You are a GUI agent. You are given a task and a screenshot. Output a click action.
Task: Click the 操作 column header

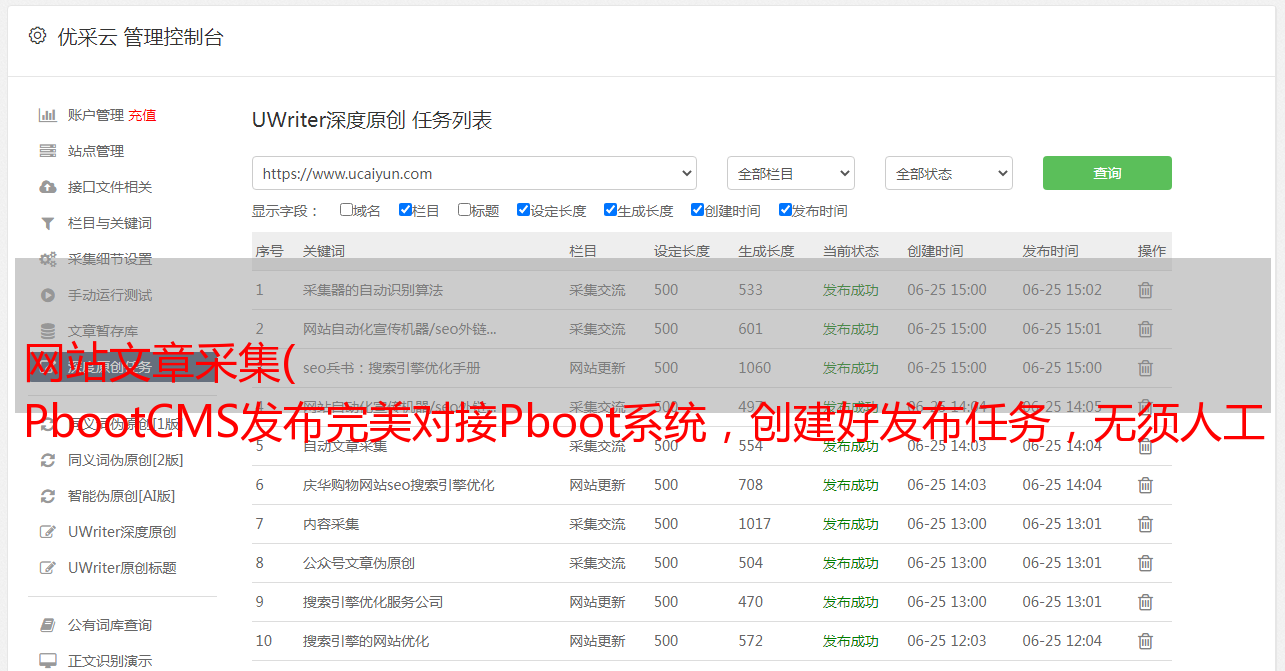pyautogui.click(x=1152, y=251)
